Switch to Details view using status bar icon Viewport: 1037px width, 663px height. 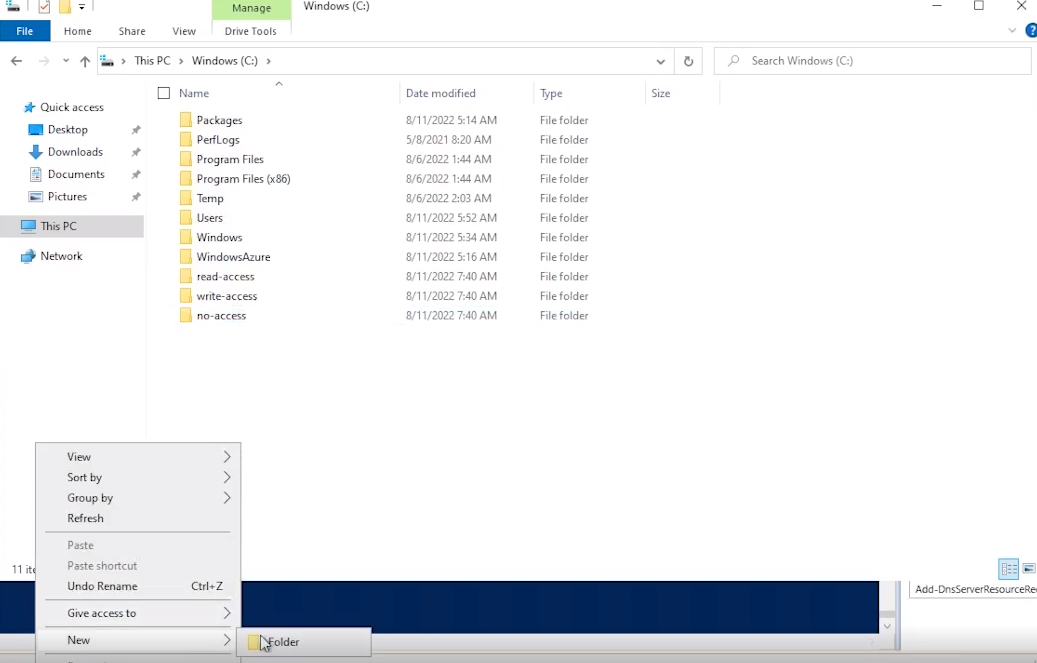coord(1008,569)
